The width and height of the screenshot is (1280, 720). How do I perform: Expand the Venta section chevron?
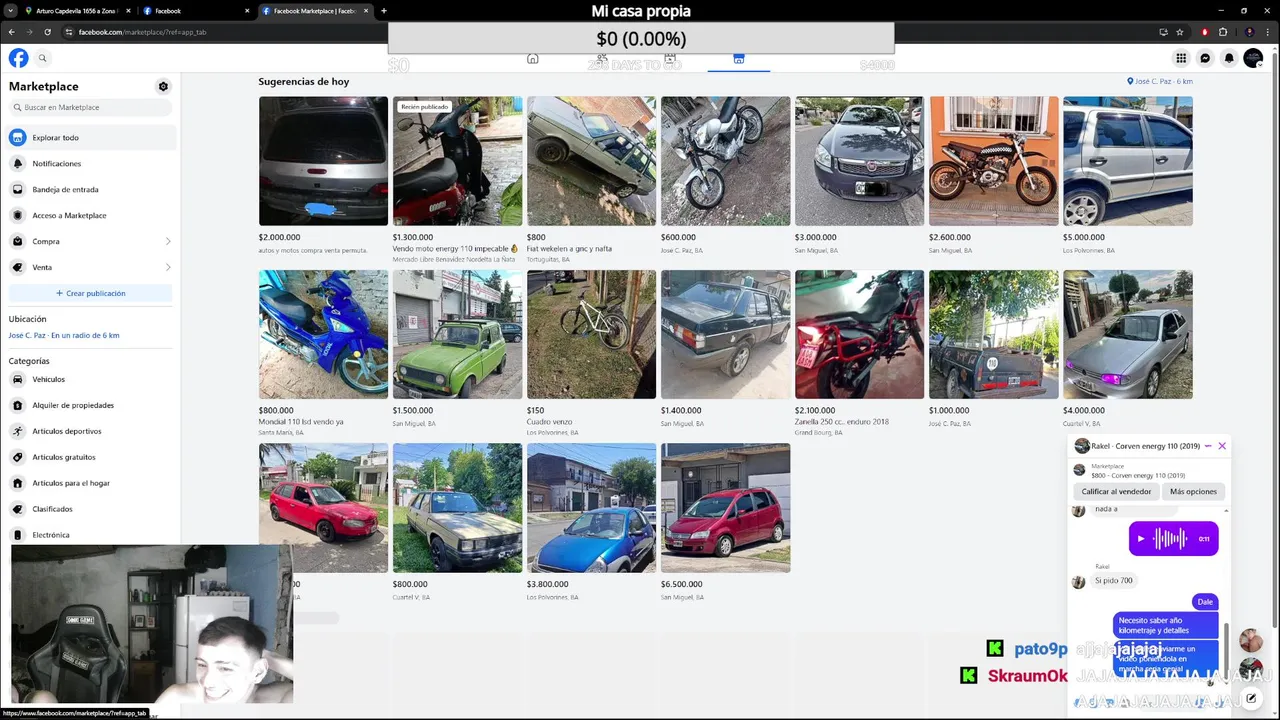point(167,267)
